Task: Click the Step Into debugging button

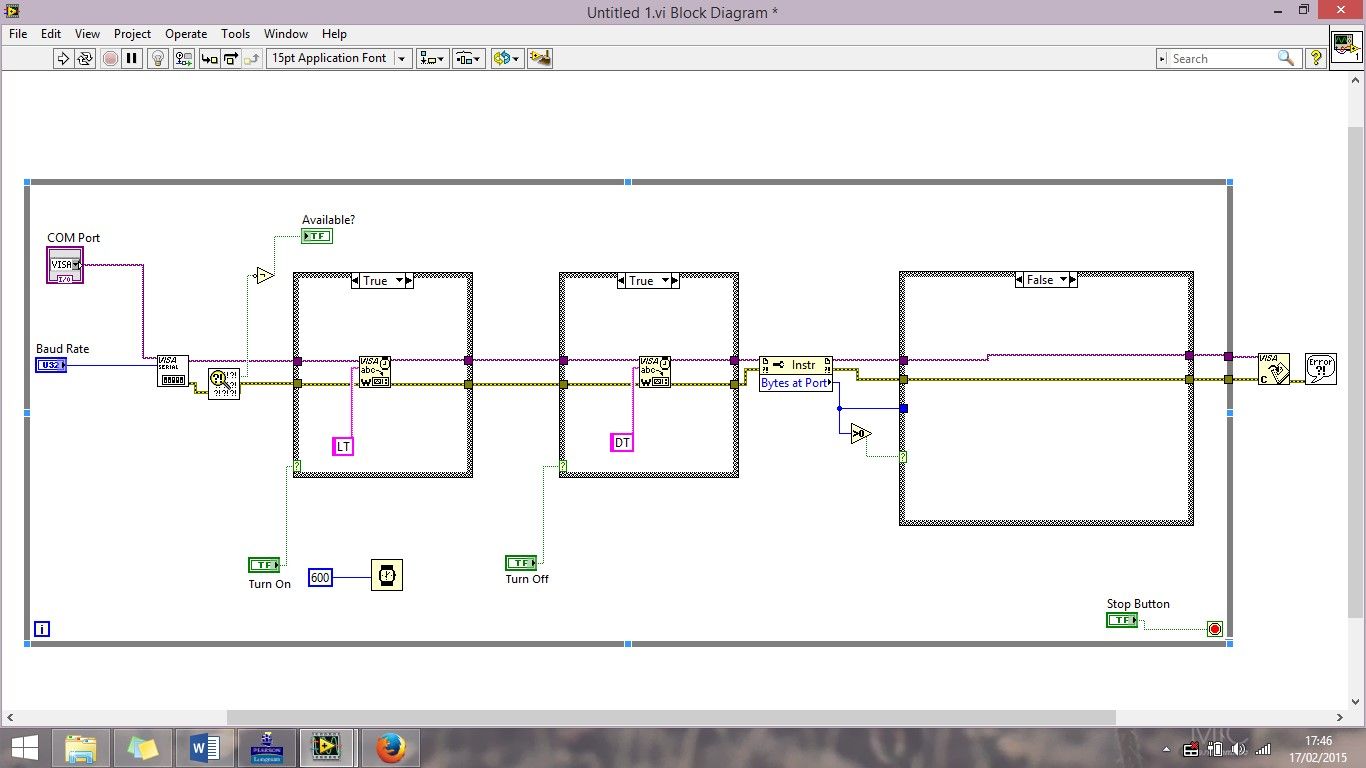Action: (x=209, y=58)
